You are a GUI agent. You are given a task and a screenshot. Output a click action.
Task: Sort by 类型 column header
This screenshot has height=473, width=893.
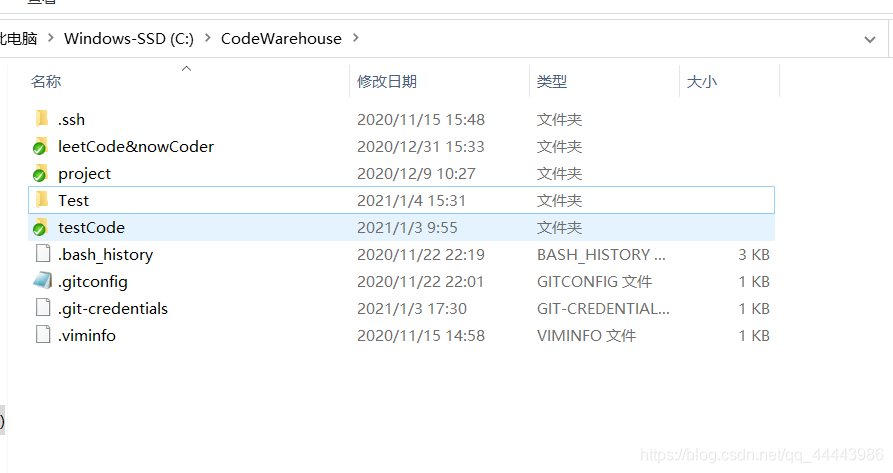click(x=552, y=81)
